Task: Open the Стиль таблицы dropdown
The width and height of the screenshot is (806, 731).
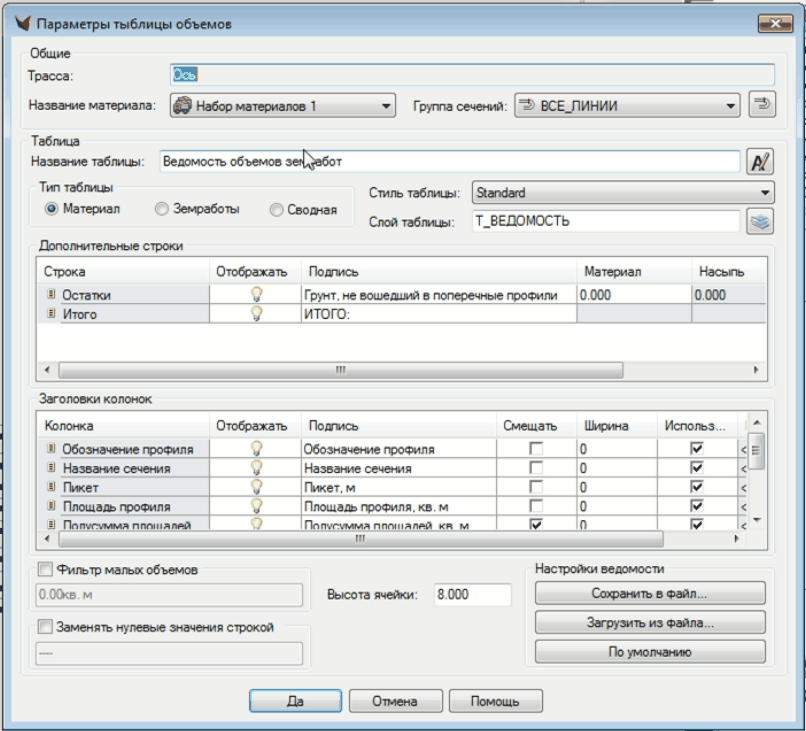Action: coord(623,192)
